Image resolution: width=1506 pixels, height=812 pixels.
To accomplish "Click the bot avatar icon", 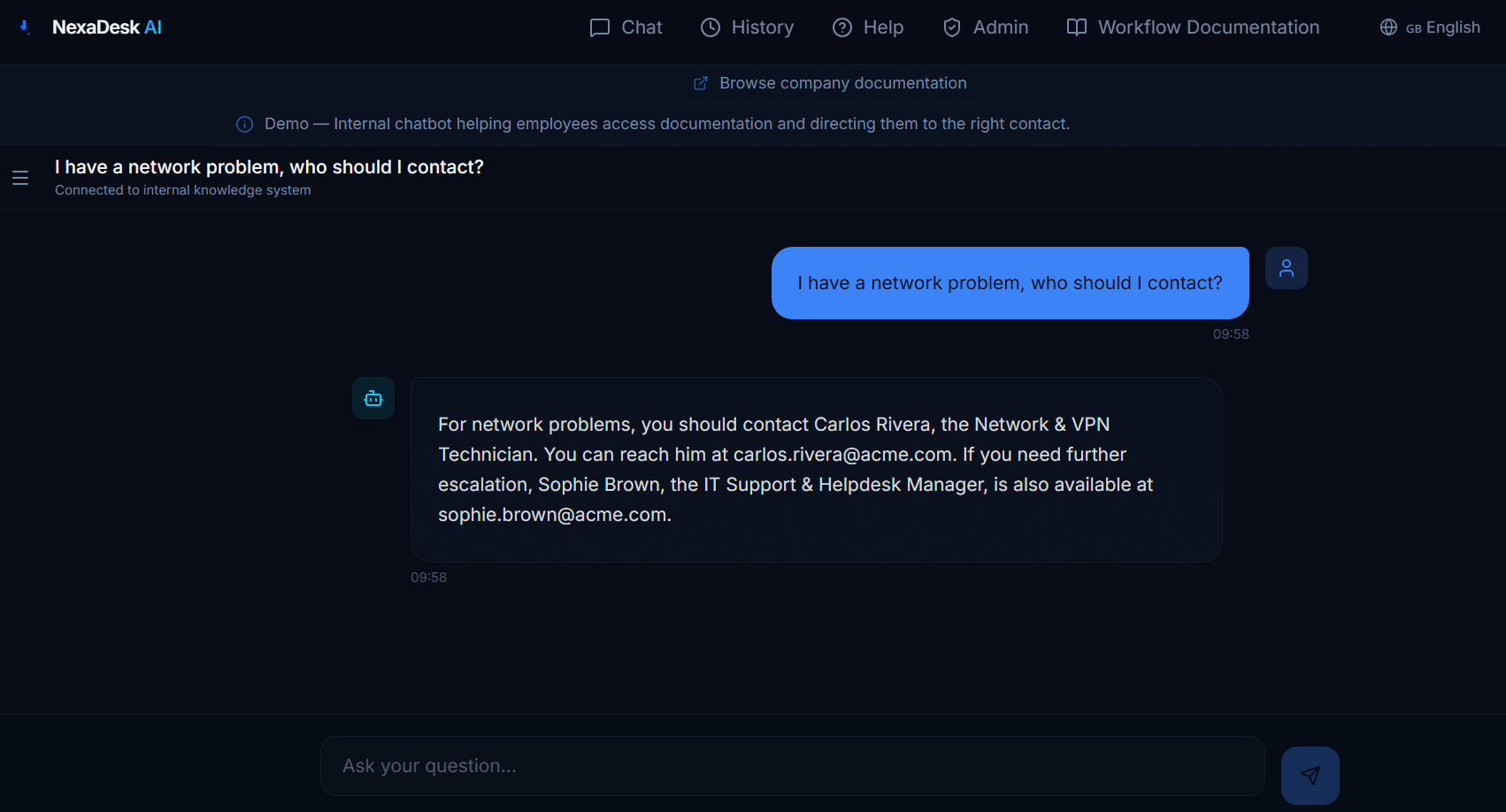I will click(x=373, y=399).
